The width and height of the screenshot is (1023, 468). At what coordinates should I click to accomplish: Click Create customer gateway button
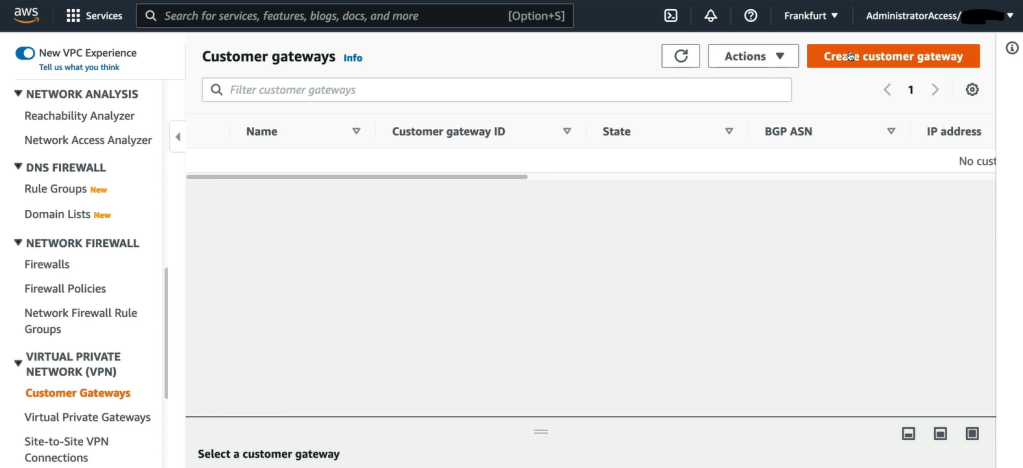pos(893,56)
